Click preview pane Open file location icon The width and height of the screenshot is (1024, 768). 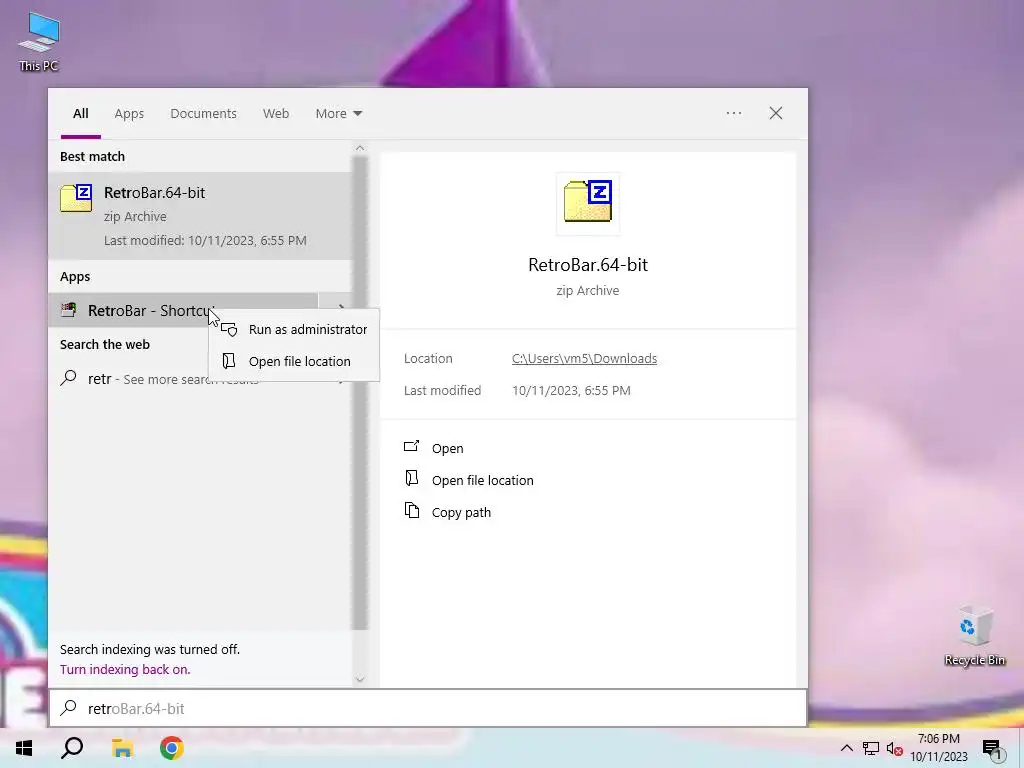[x=411, y=479]
